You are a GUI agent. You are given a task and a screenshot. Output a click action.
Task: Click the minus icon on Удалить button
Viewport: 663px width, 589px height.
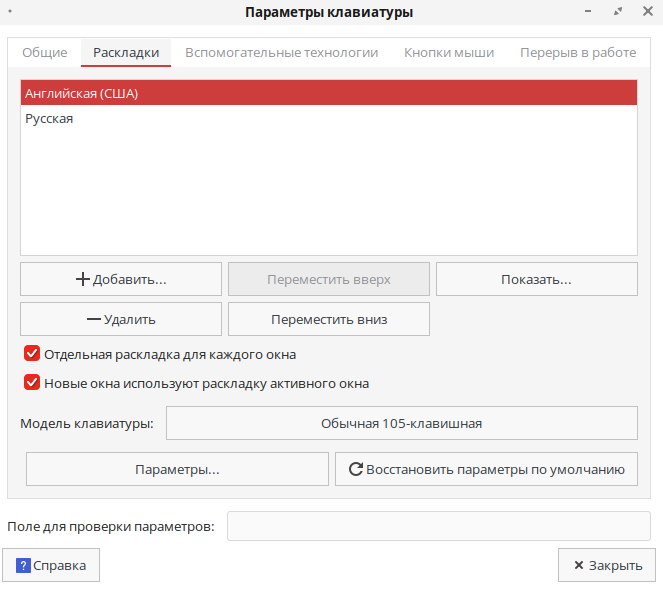pos(94,320)
